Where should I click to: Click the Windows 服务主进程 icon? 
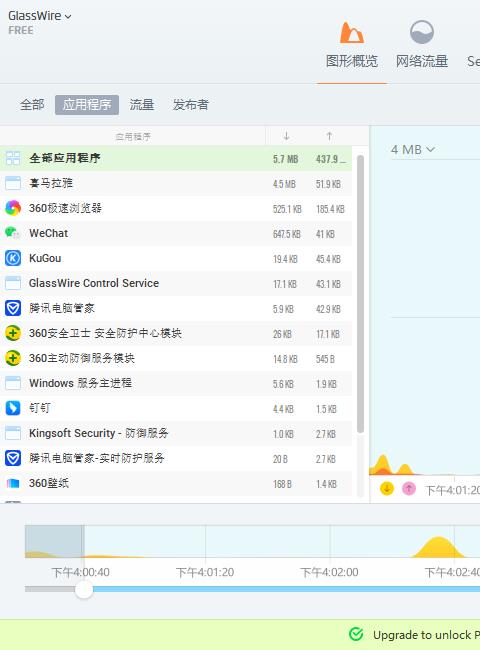pyautogui.click(x=13, y=383)
